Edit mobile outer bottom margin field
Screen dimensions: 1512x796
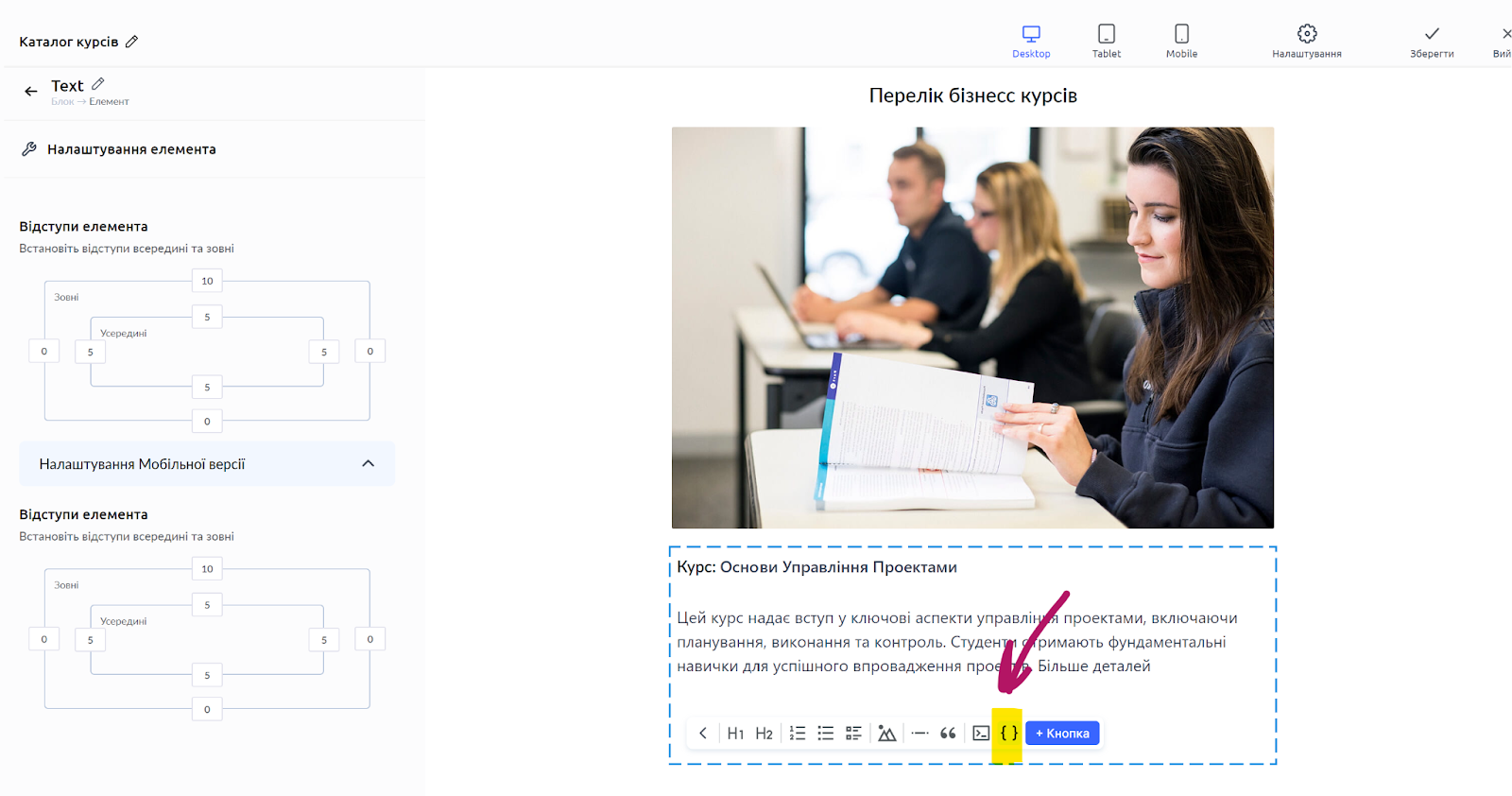(x=207, y=710)
